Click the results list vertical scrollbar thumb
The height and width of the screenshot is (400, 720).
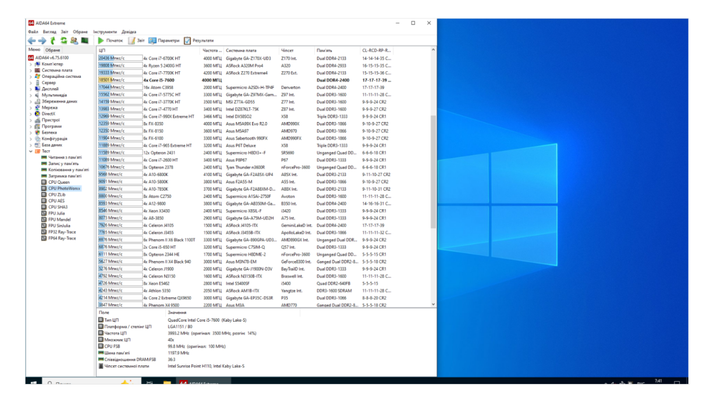tap(433, 172)
